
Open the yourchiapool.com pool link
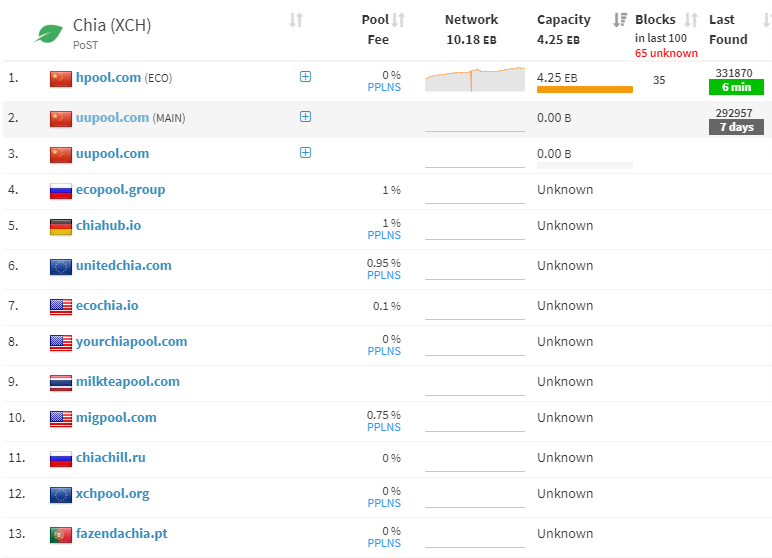click(131, 342)
